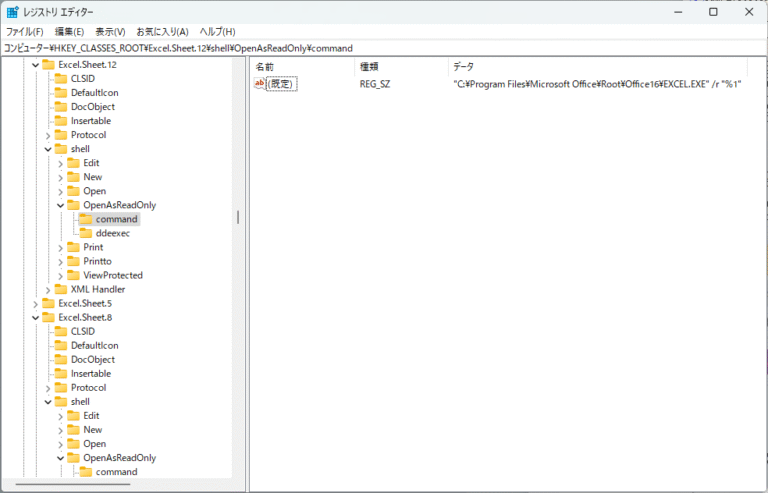Collapse the shell key under Excel.Sheet.12
The width and height of the screenshot is (768, 493).
point(48,149)
